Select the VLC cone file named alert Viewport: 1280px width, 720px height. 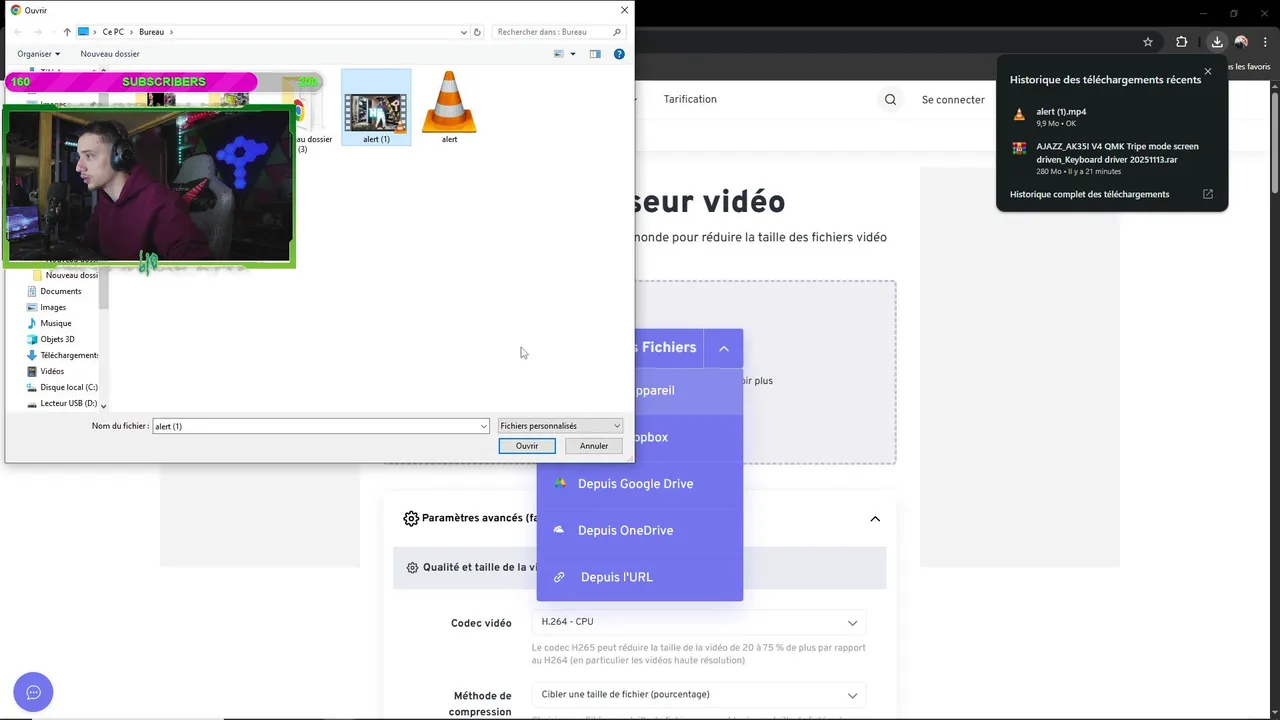(x=449, y=107)
